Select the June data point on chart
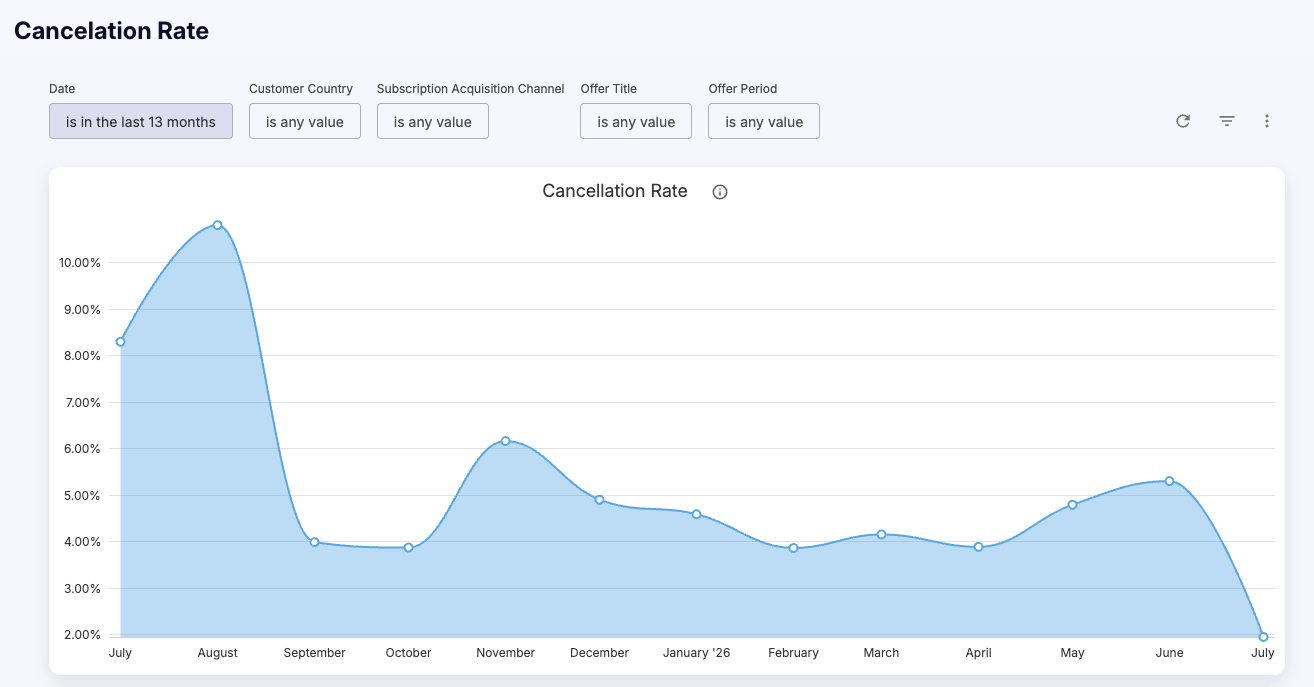The height and width of the screenshot is (687, 1314). point(1169,481)
